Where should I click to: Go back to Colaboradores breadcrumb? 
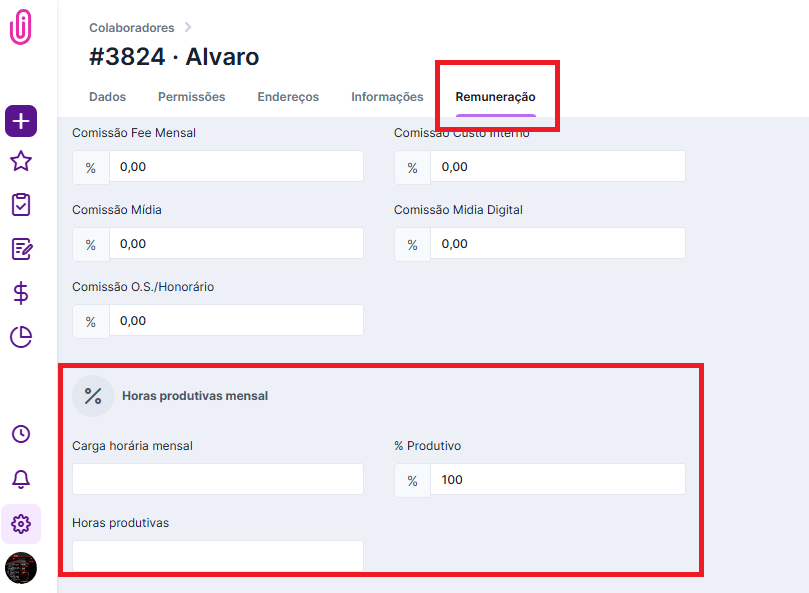point(131,28)
